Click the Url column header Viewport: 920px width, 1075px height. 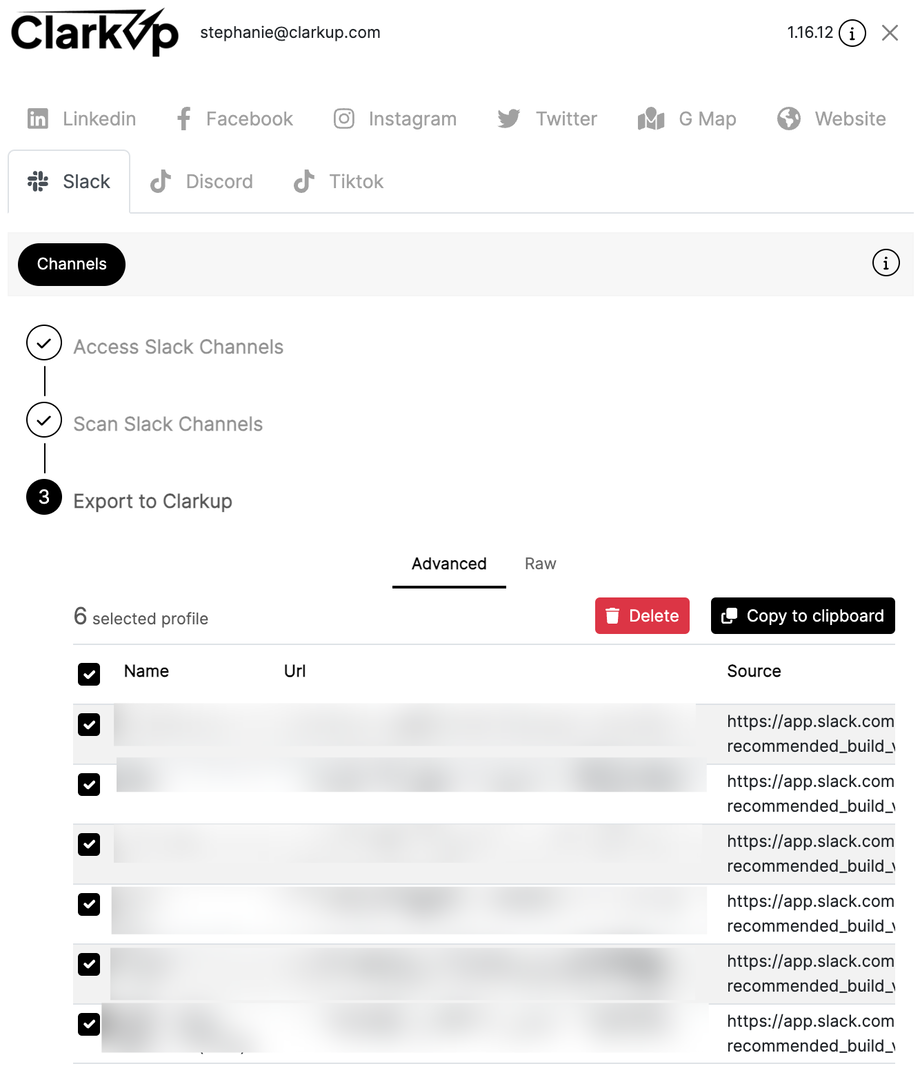coord(295,671)
